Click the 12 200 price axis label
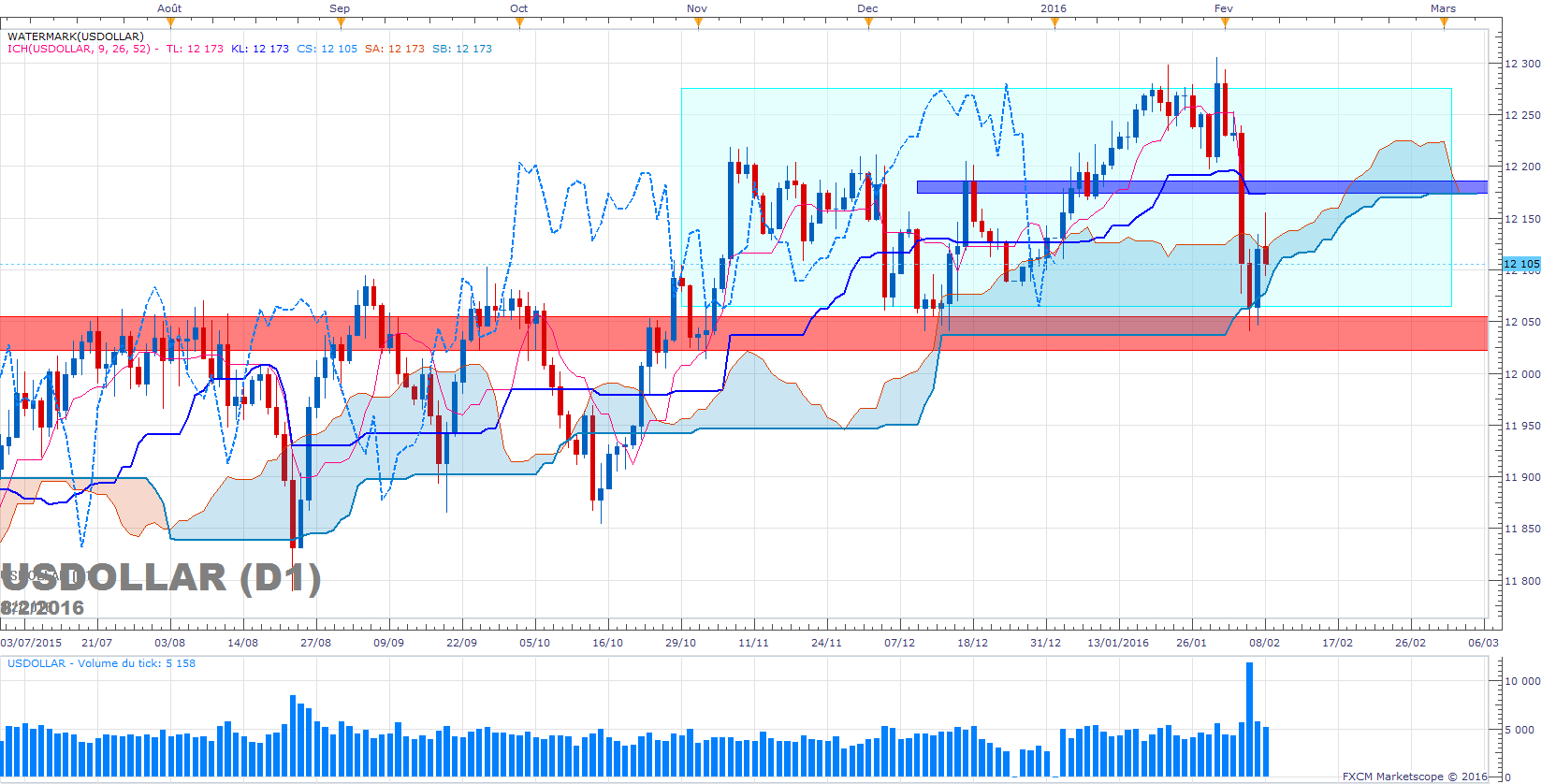 click(1522, 167)
